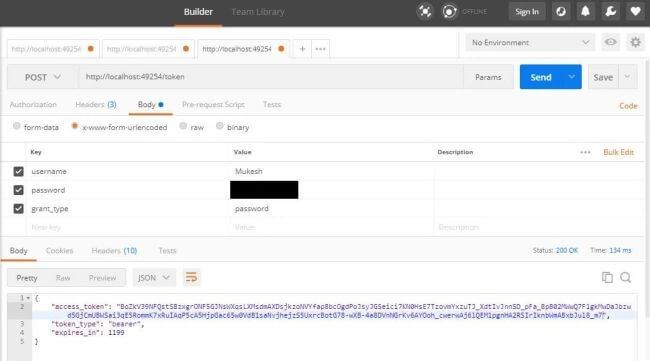Switch response view to Preview

102,278
